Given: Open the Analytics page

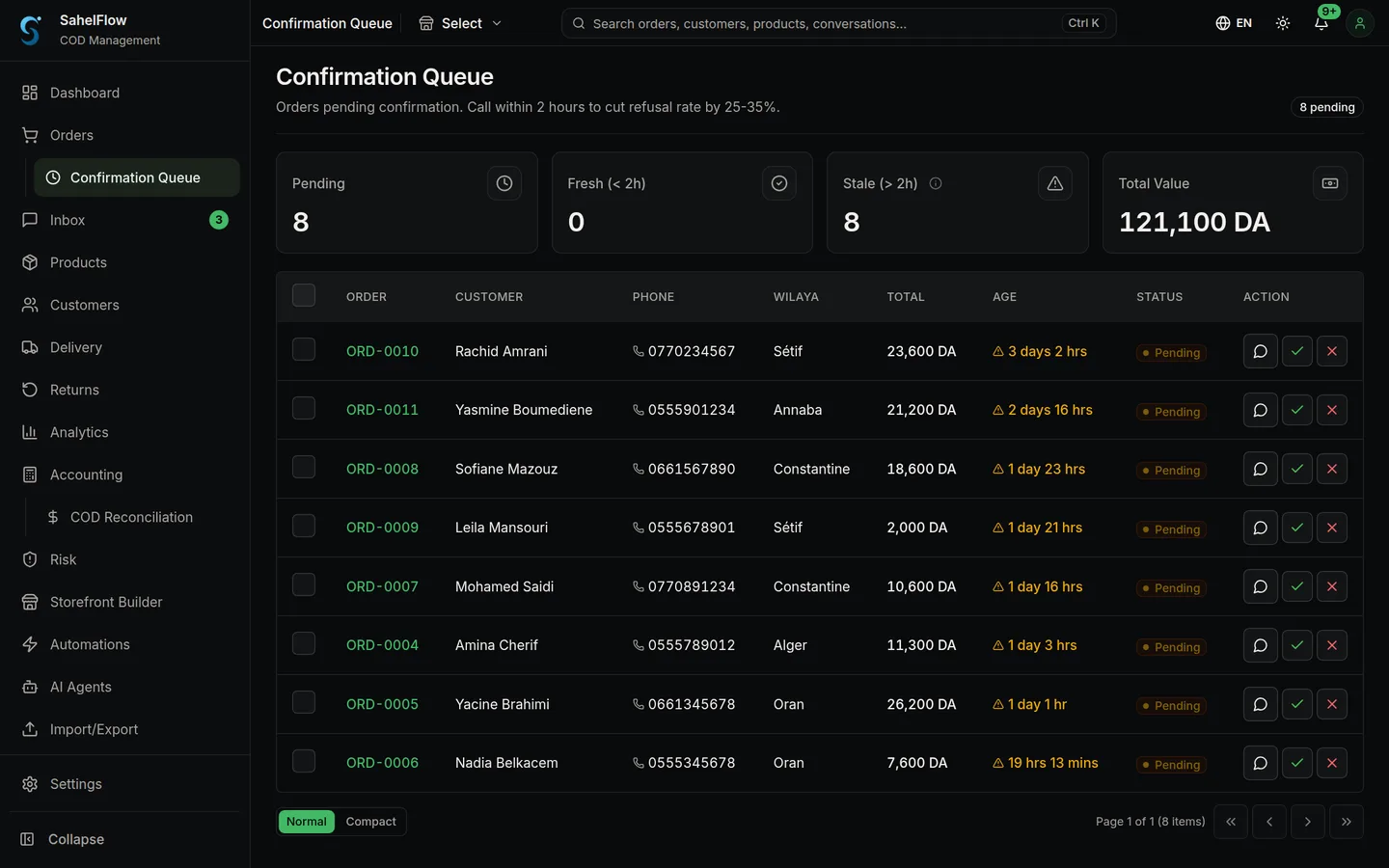Looking at the screenshot, I should tap(124, 432).
